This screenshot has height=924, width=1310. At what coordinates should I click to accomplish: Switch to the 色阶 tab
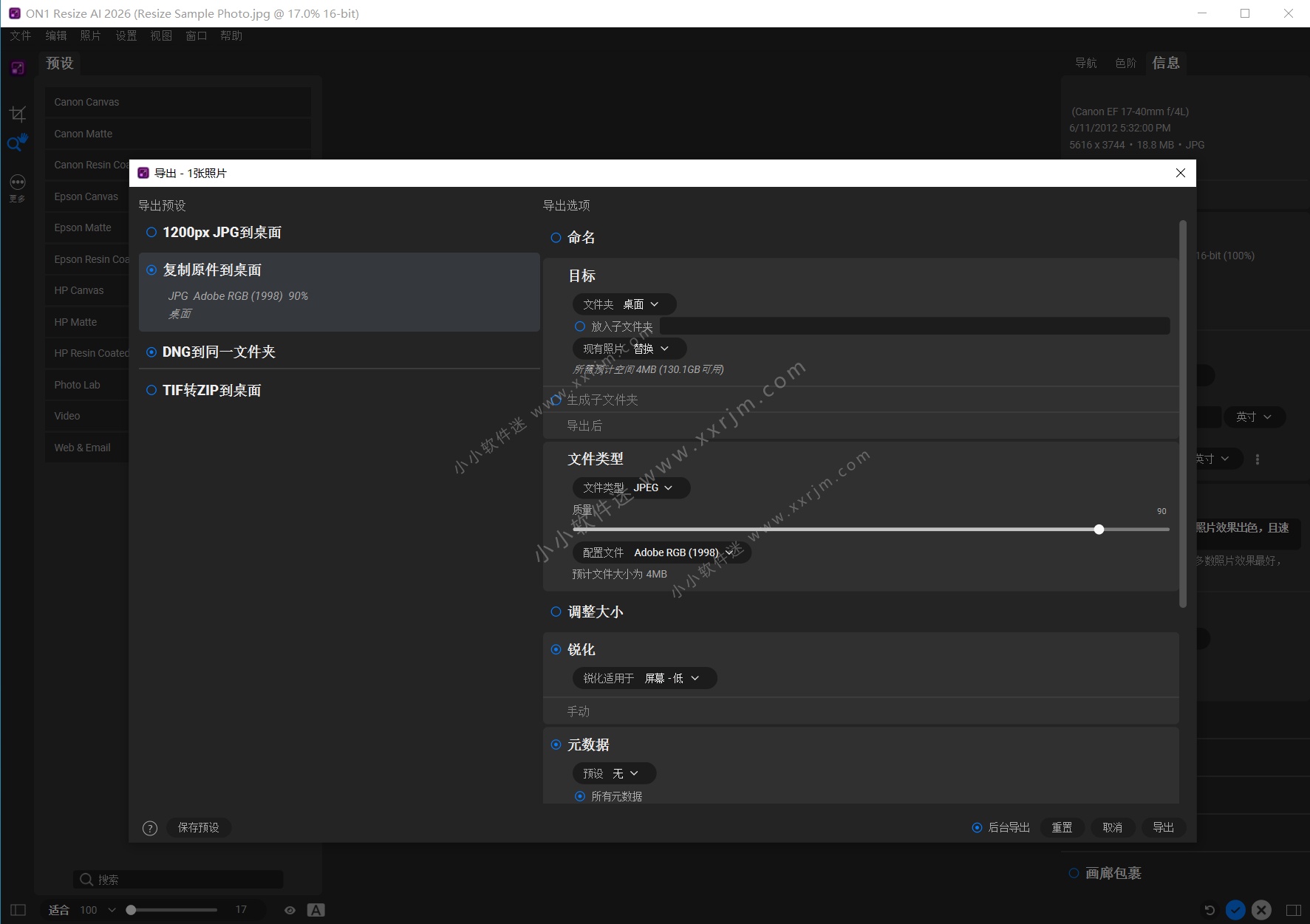pyautogui.click(x=1125, y=64)
